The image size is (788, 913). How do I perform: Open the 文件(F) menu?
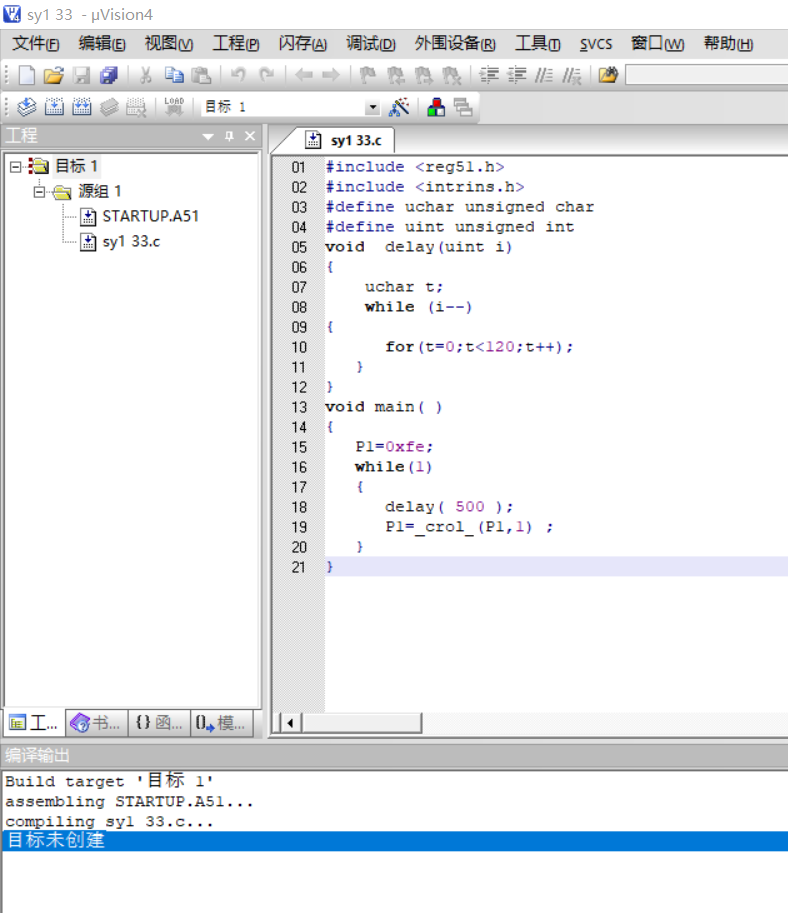click(x=36, y=44)
